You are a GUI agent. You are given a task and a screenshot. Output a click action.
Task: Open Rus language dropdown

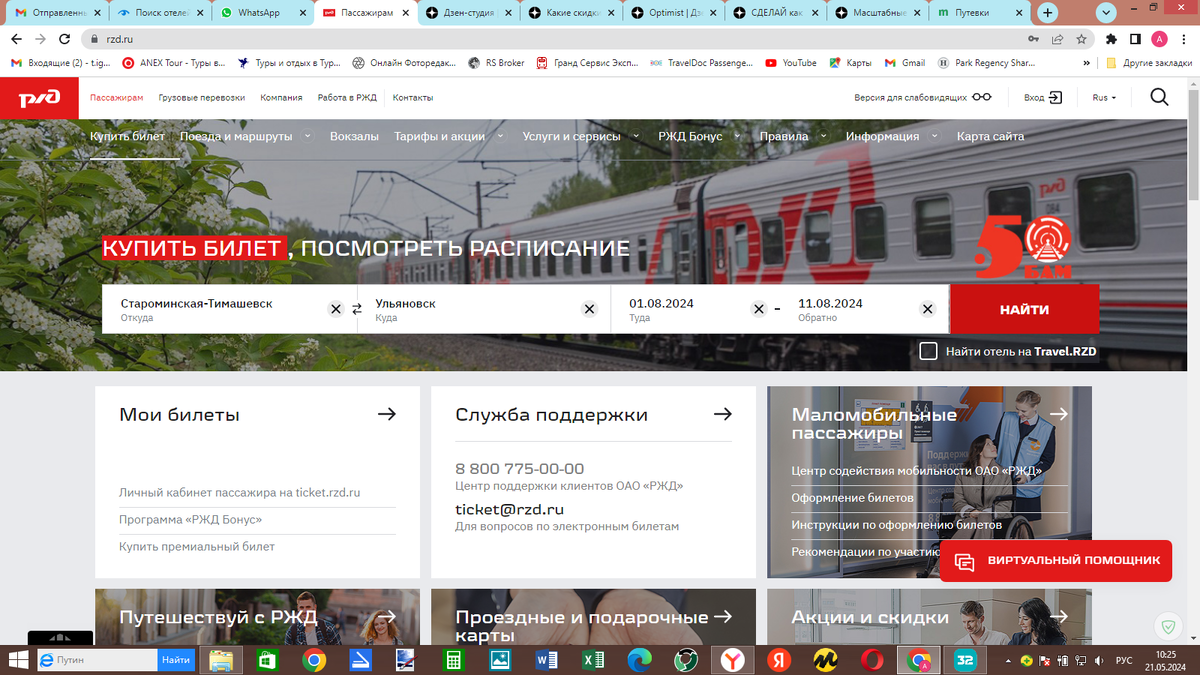click(1104, 98)
